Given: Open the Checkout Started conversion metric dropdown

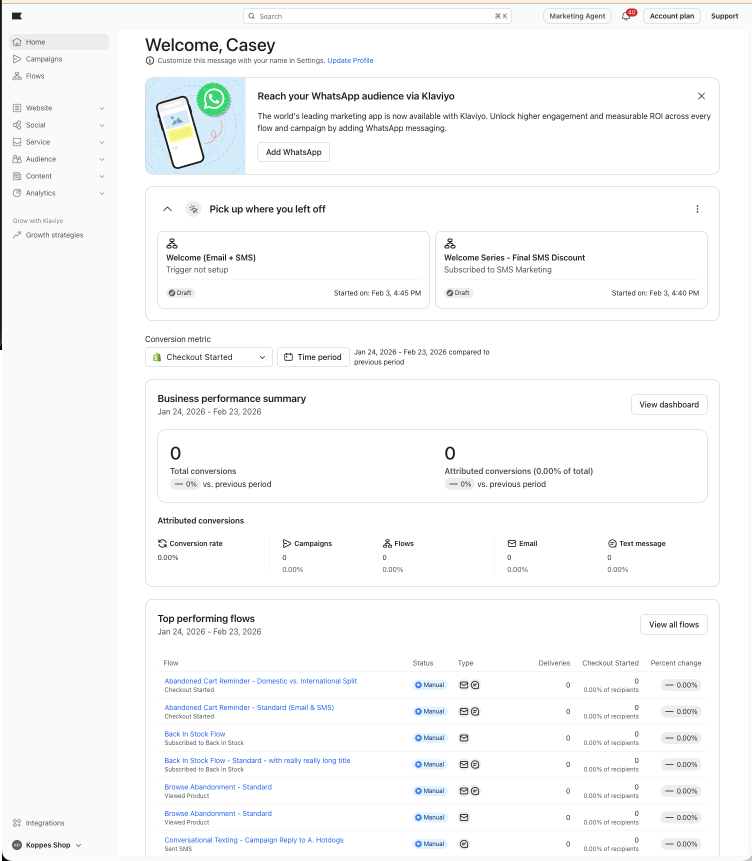Looking at the screenshot, I should pyautogui.click(x=208, y=356).
